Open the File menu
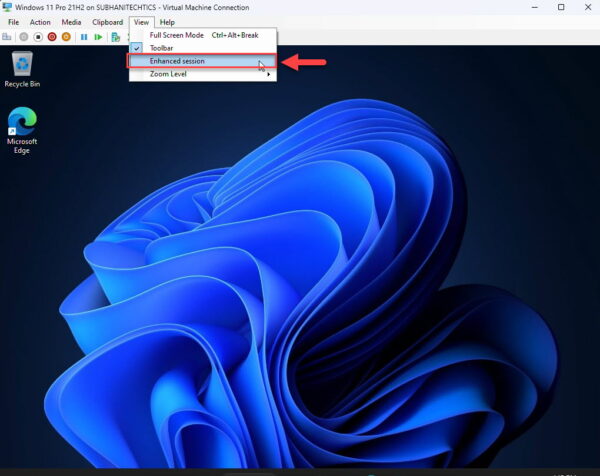This screenshot has width=600, height=476. click(13, 22)
